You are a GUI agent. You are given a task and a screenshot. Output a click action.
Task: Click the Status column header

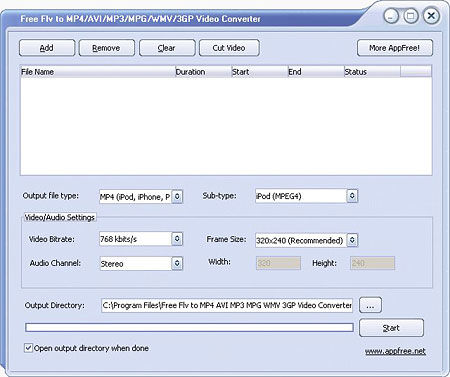click(372, 72)
